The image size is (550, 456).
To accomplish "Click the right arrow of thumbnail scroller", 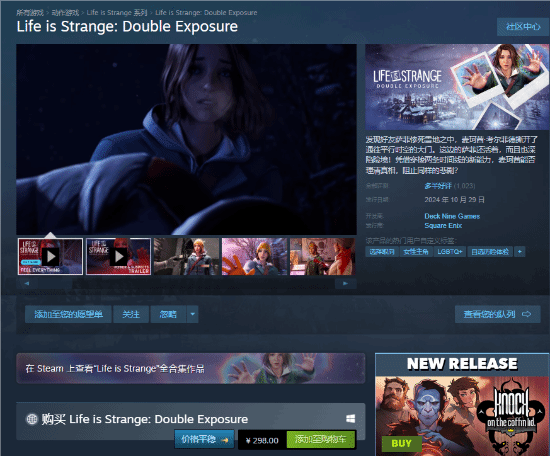I will pos(346,283).
